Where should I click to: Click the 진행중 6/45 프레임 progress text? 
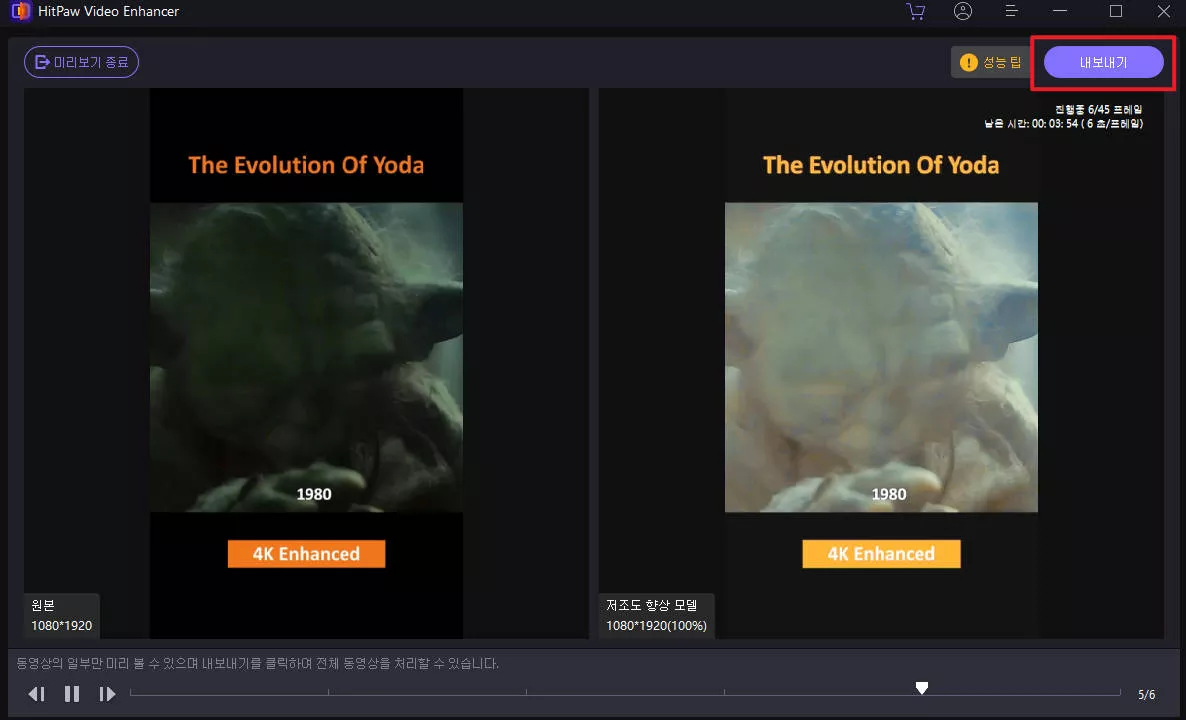[x=1098, y=109]
